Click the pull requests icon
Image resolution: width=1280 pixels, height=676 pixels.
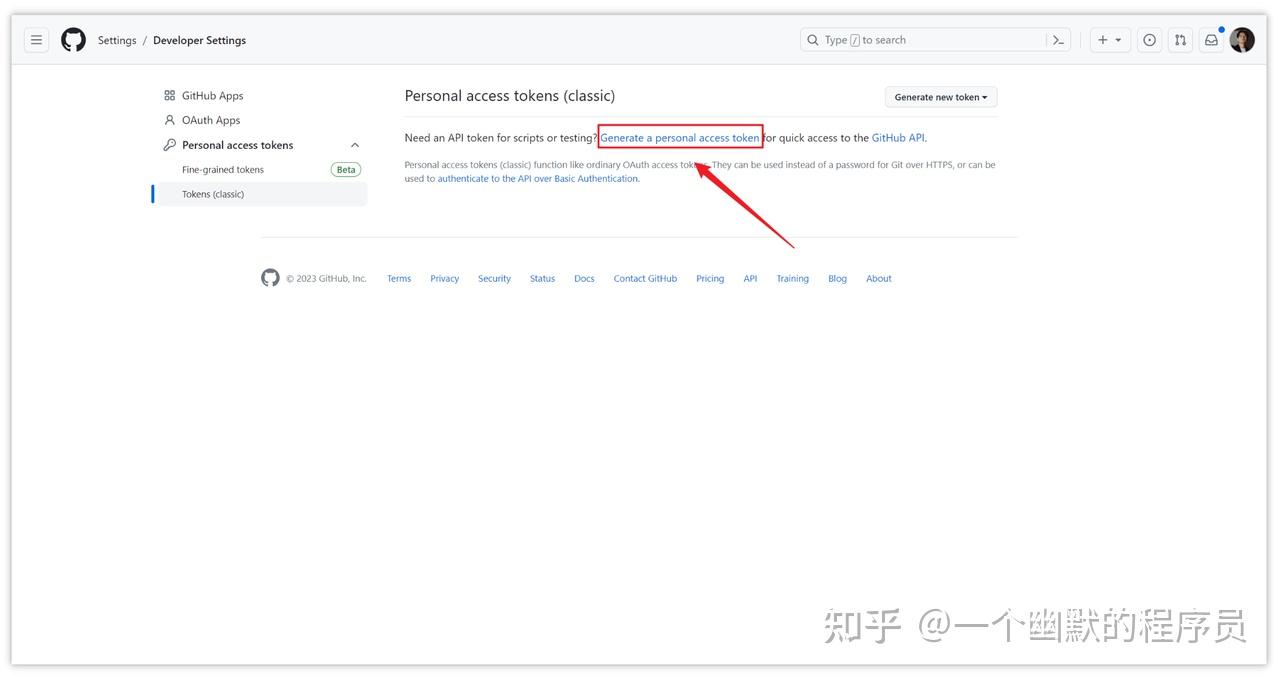[x=1180, y=39]
